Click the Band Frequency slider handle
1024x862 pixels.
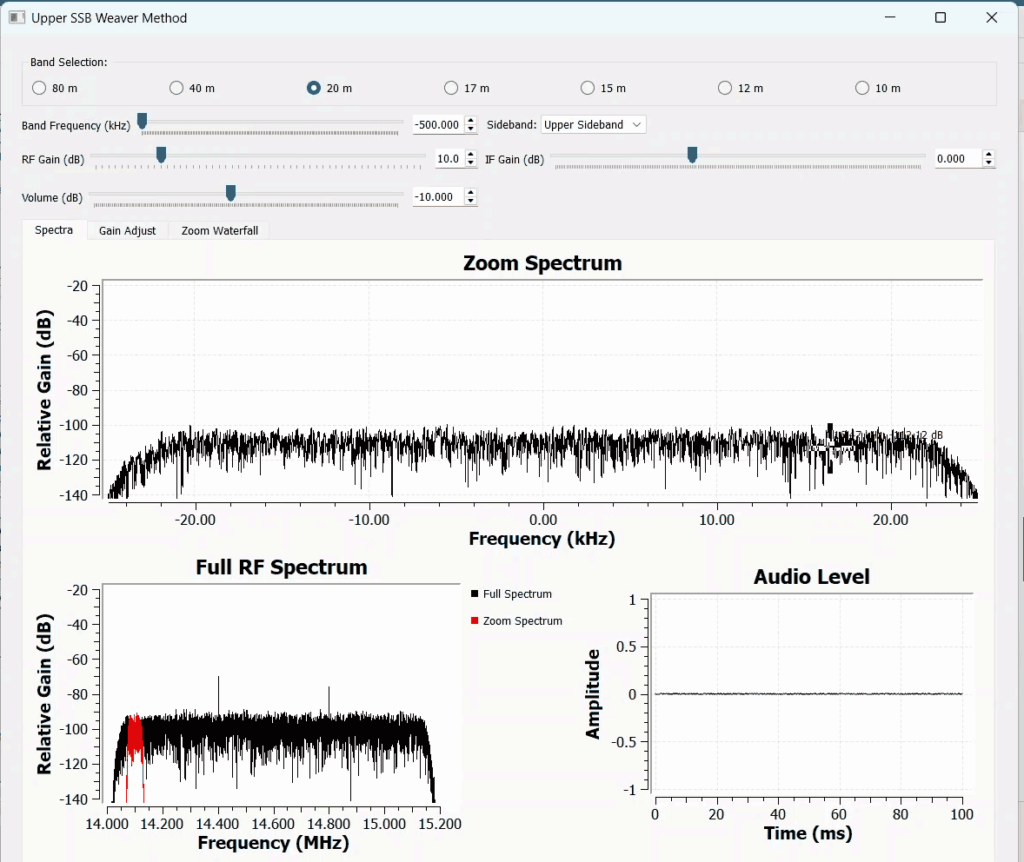tap(141, 121)
